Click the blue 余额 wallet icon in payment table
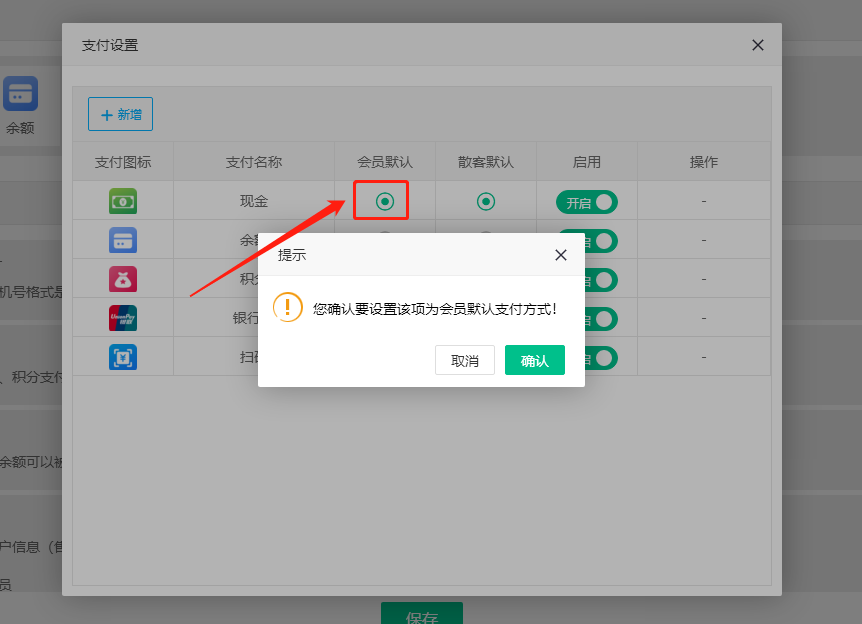 123,240
